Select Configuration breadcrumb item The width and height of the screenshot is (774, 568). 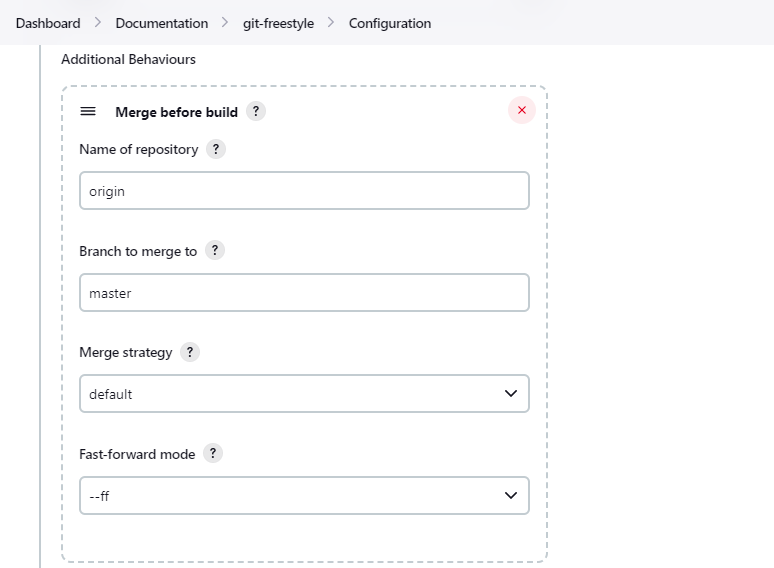tap(390, 23)
